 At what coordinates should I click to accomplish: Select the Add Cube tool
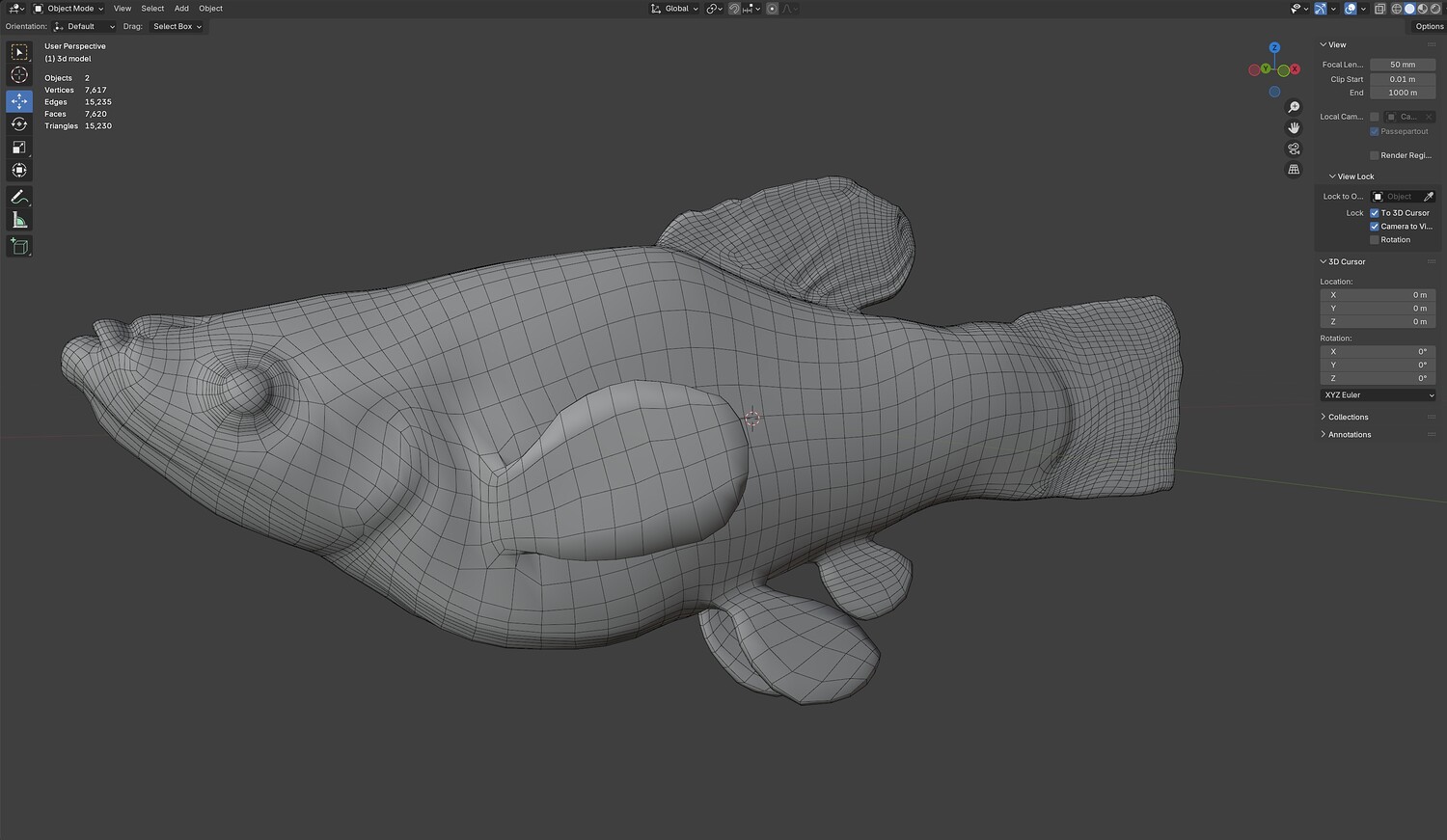point(19,247)
